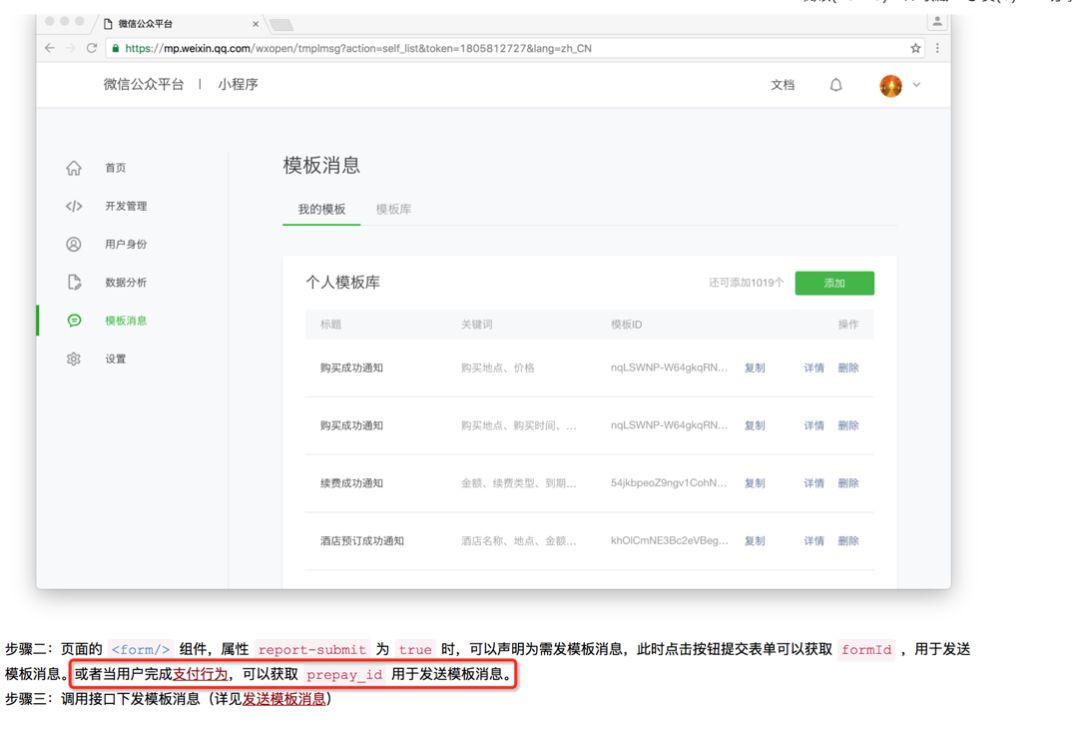The width and height of the screenshot is (1080, 732).
Task: Switch to the 模板库 tab
Action: click(x=393, y=209)
